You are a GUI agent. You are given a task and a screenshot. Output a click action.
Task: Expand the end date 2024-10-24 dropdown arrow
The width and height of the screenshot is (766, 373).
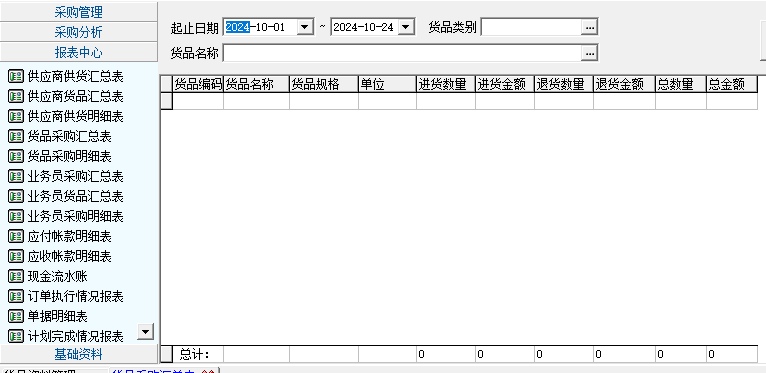[x=406, y=27]
